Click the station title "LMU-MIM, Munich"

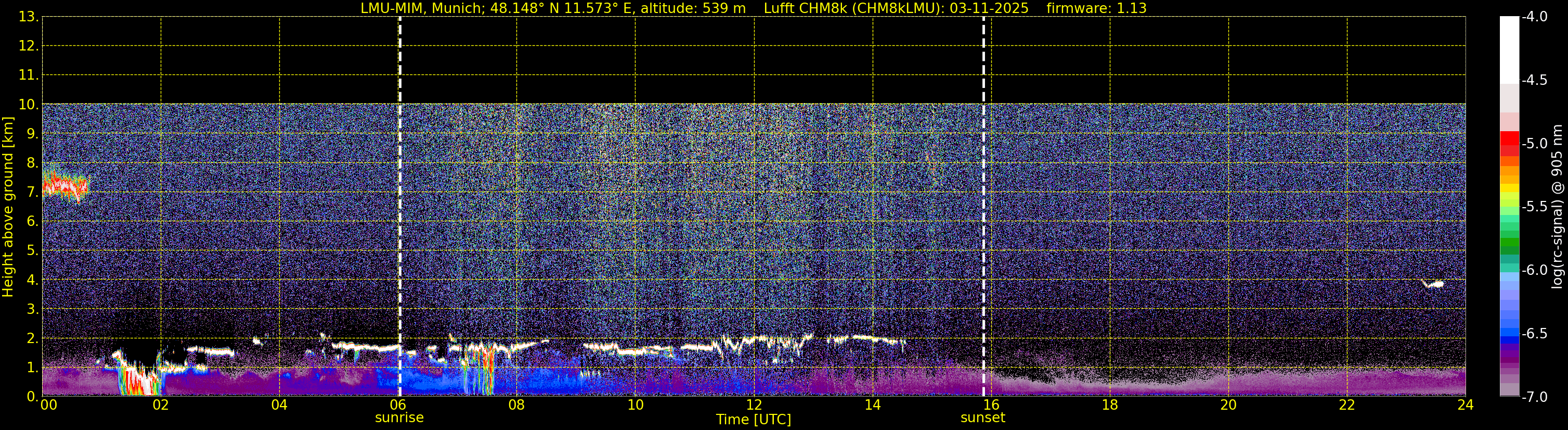(x=422, y=8)
